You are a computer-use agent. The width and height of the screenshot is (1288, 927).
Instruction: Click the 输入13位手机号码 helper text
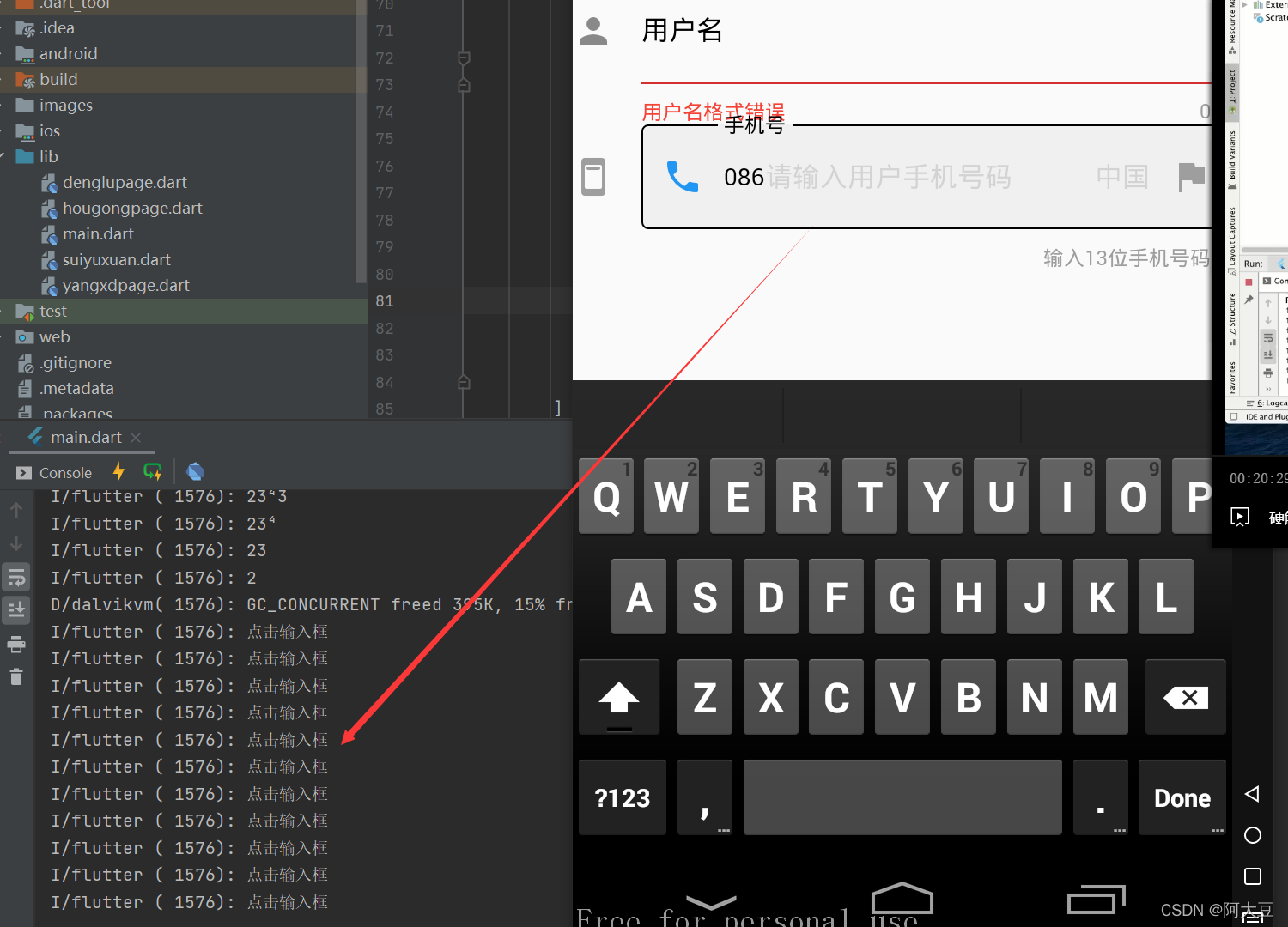click(1127, 258)
